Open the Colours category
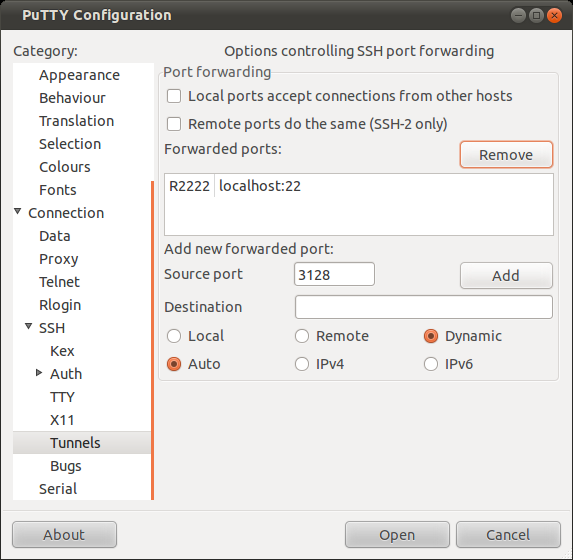 [x=65, y=167]
